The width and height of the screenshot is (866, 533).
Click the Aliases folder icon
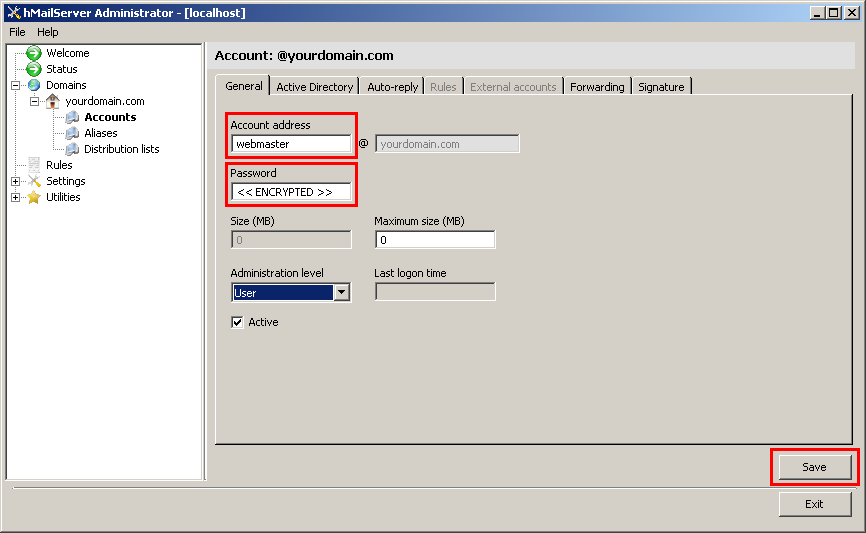click(x=72, y=133)
